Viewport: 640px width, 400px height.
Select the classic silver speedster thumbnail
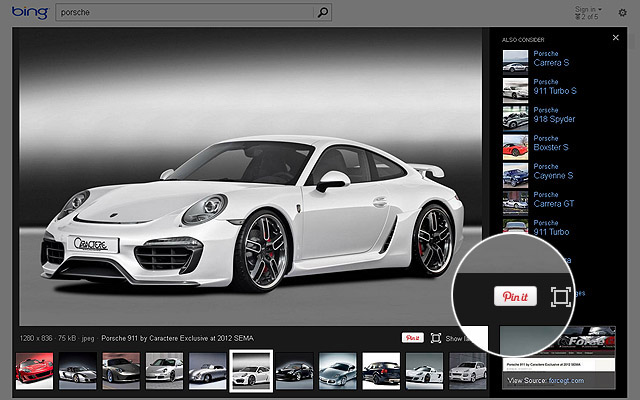click(208, 371)
